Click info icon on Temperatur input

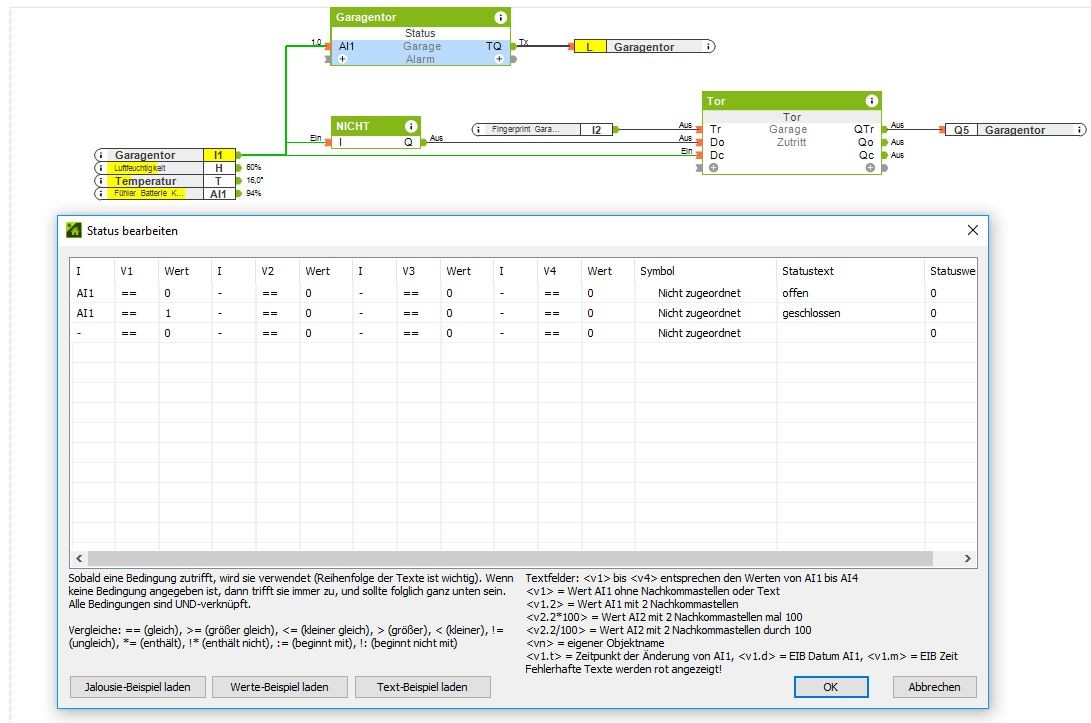[102, 181]
